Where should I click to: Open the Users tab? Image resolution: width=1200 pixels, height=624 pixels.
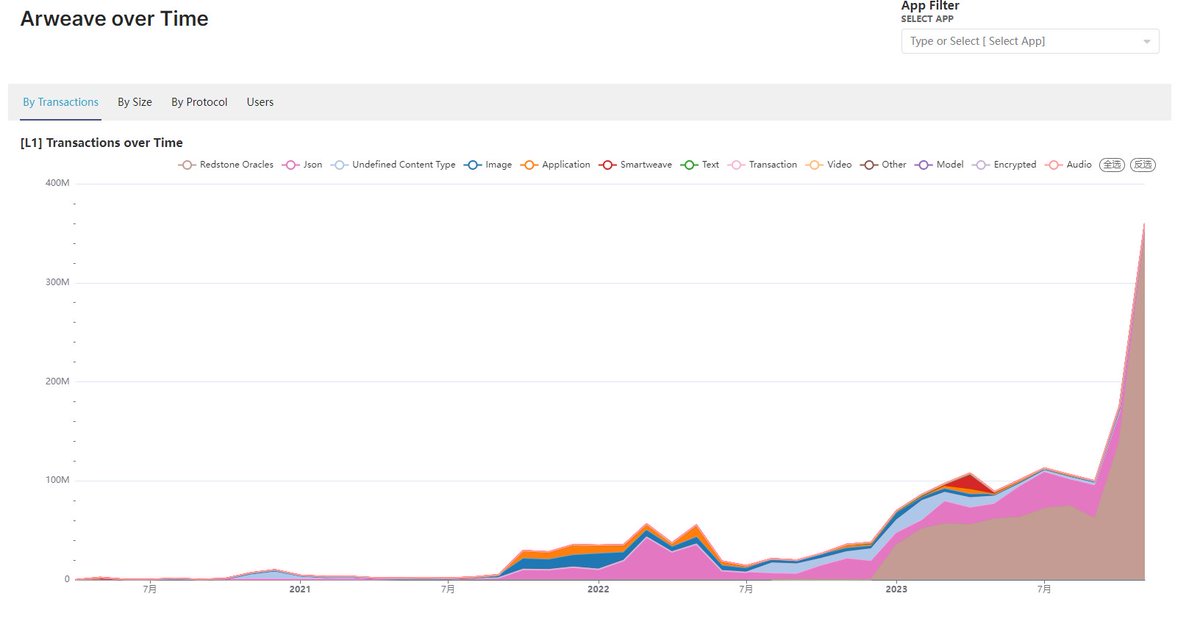pos(260,102)
